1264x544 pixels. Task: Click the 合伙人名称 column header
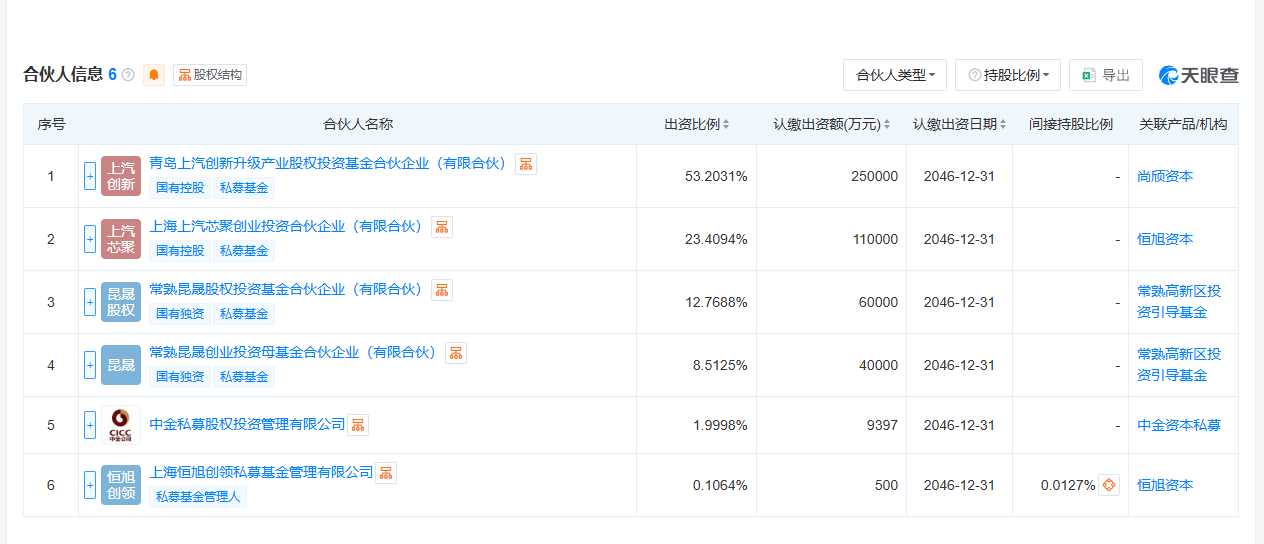click(358, 124)
